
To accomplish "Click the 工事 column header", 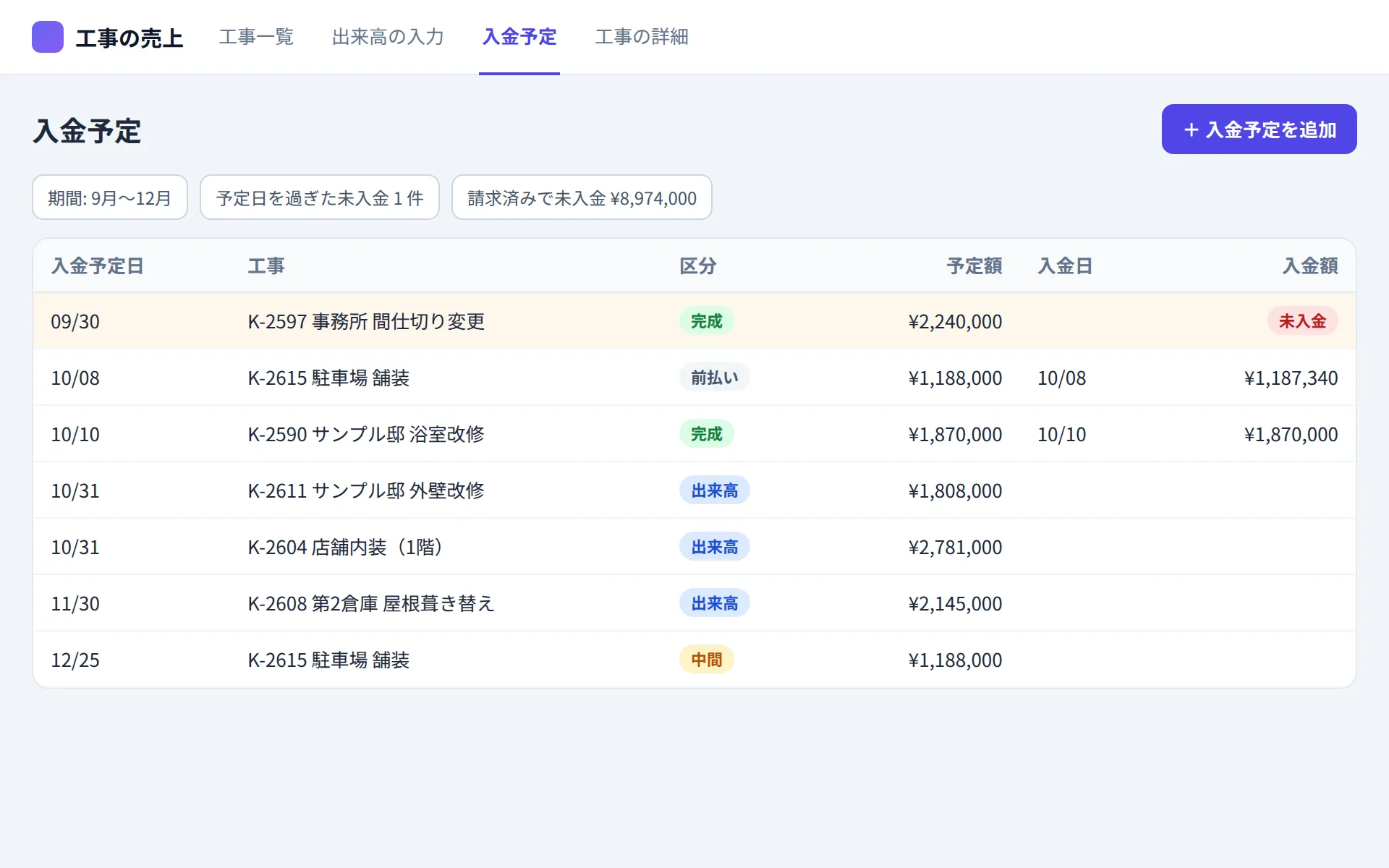I will pos(266,266).
